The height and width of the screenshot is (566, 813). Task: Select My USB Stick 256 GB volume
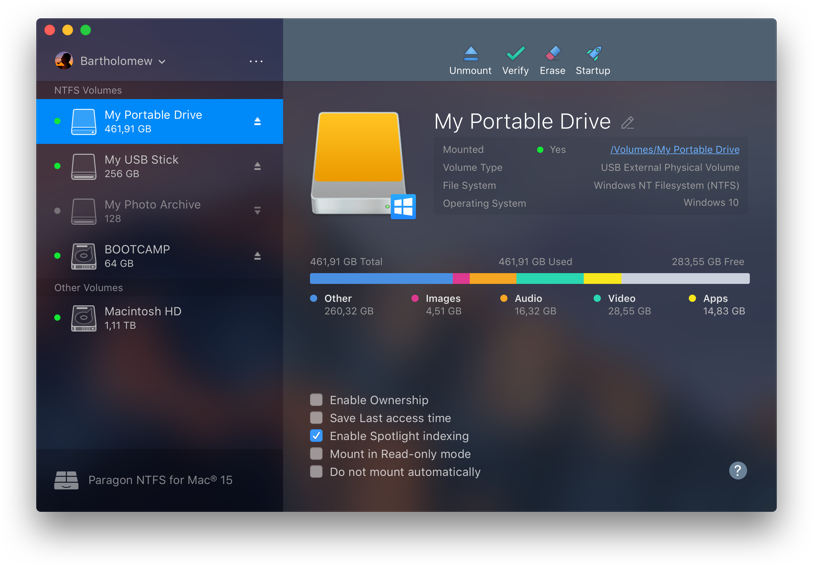(x=160, y=166)
